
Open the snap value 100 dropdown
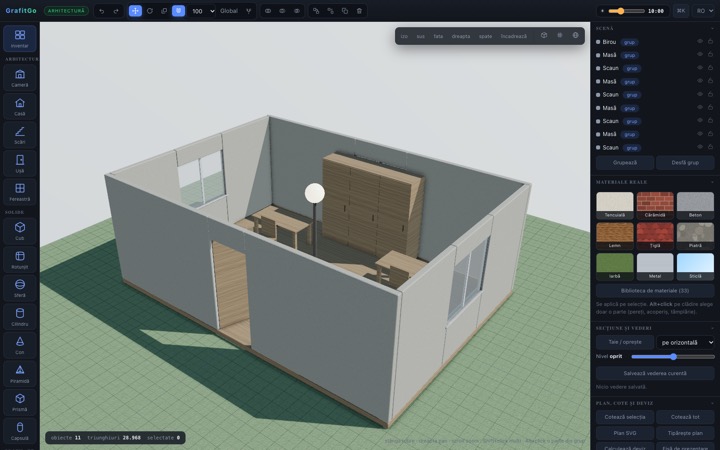pos(202,11)
